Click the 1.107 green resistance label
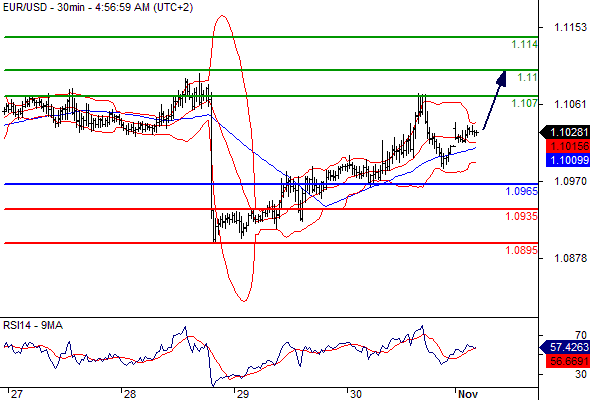The image size is (590, 400). tap(524, 103)
